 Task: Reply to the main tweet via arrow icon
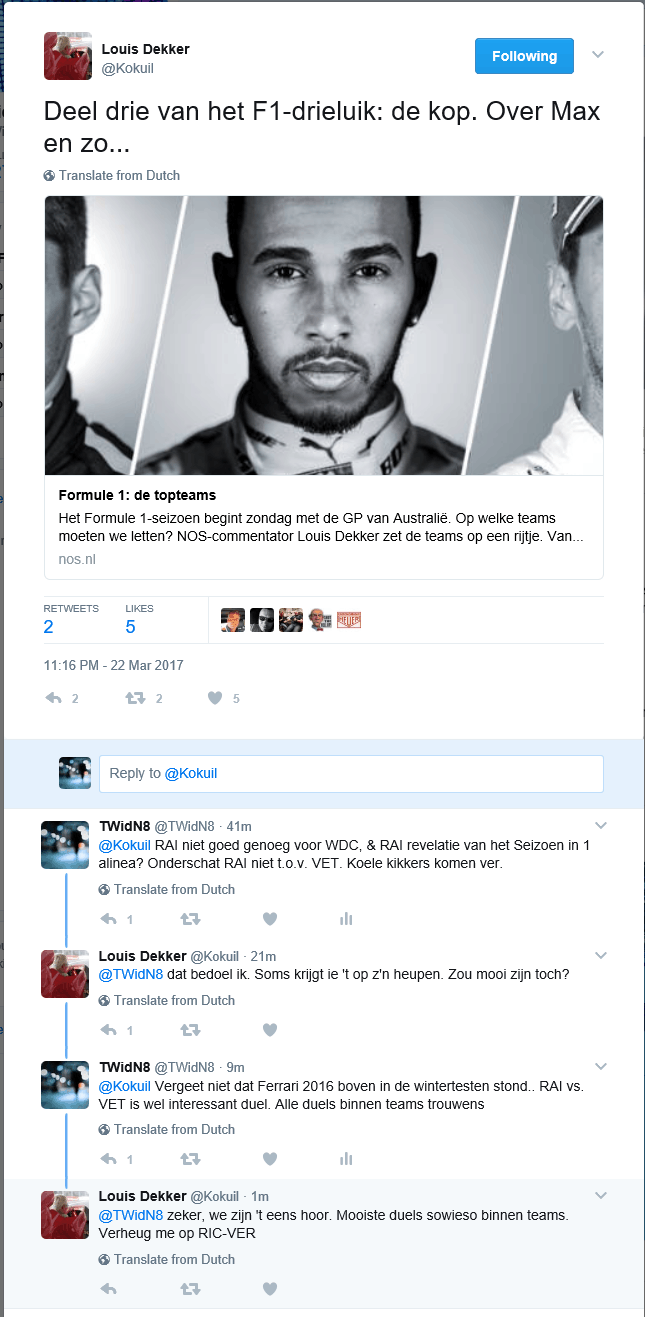54,698
